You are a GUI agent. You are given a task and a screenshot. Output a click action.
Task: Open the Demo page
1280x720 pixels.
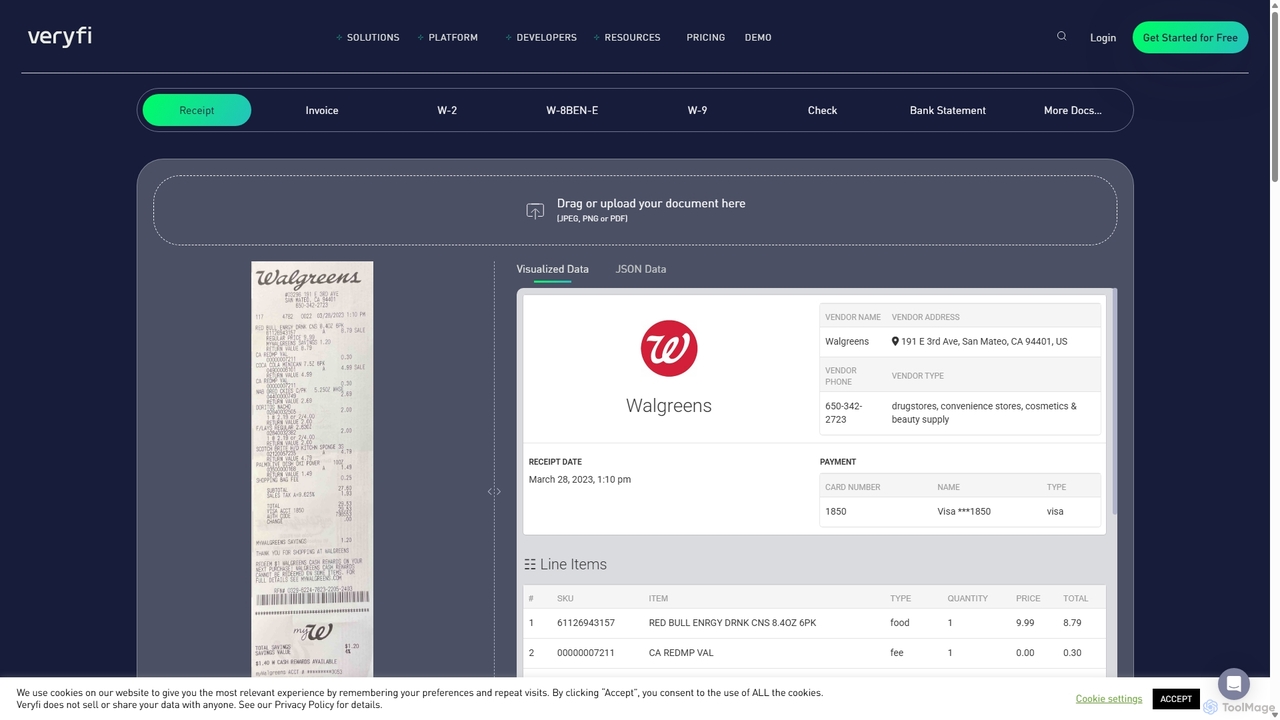(758, 37)
